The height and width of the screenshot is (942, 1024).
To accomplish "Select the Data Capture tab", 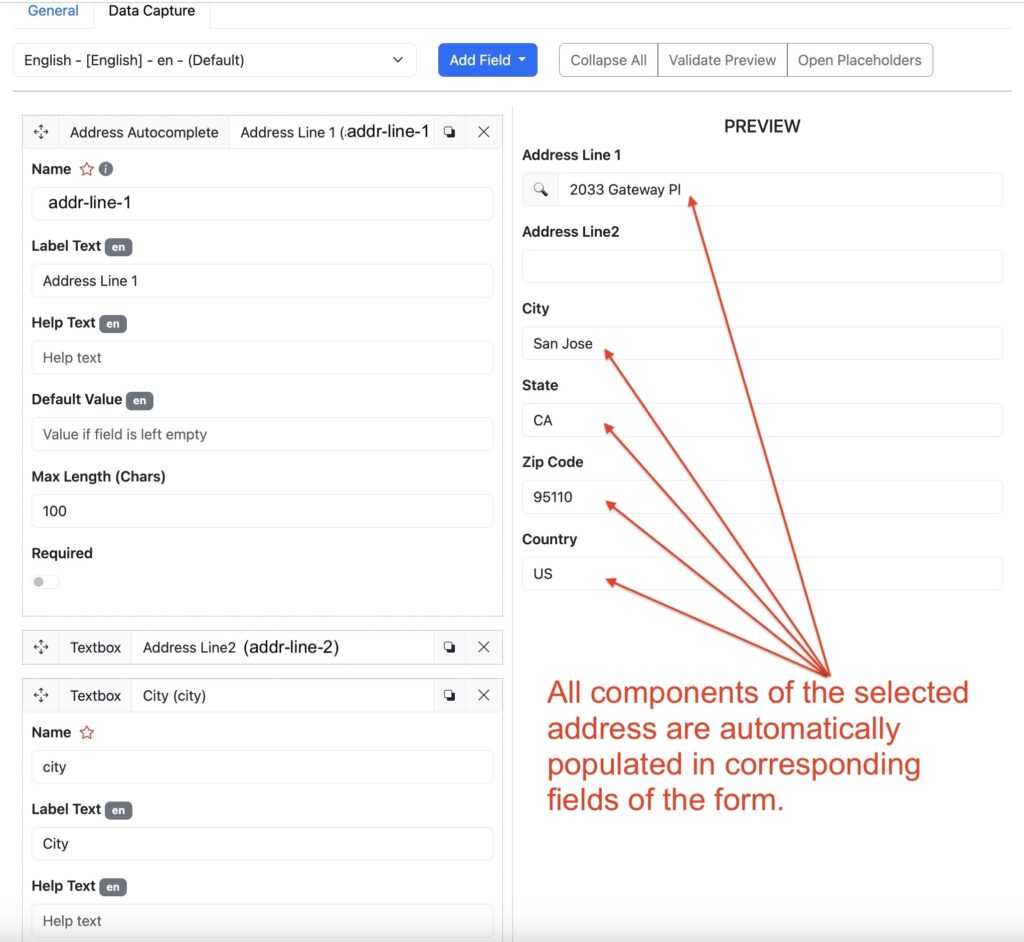I will pyautogui.click(x=152, y=11).
